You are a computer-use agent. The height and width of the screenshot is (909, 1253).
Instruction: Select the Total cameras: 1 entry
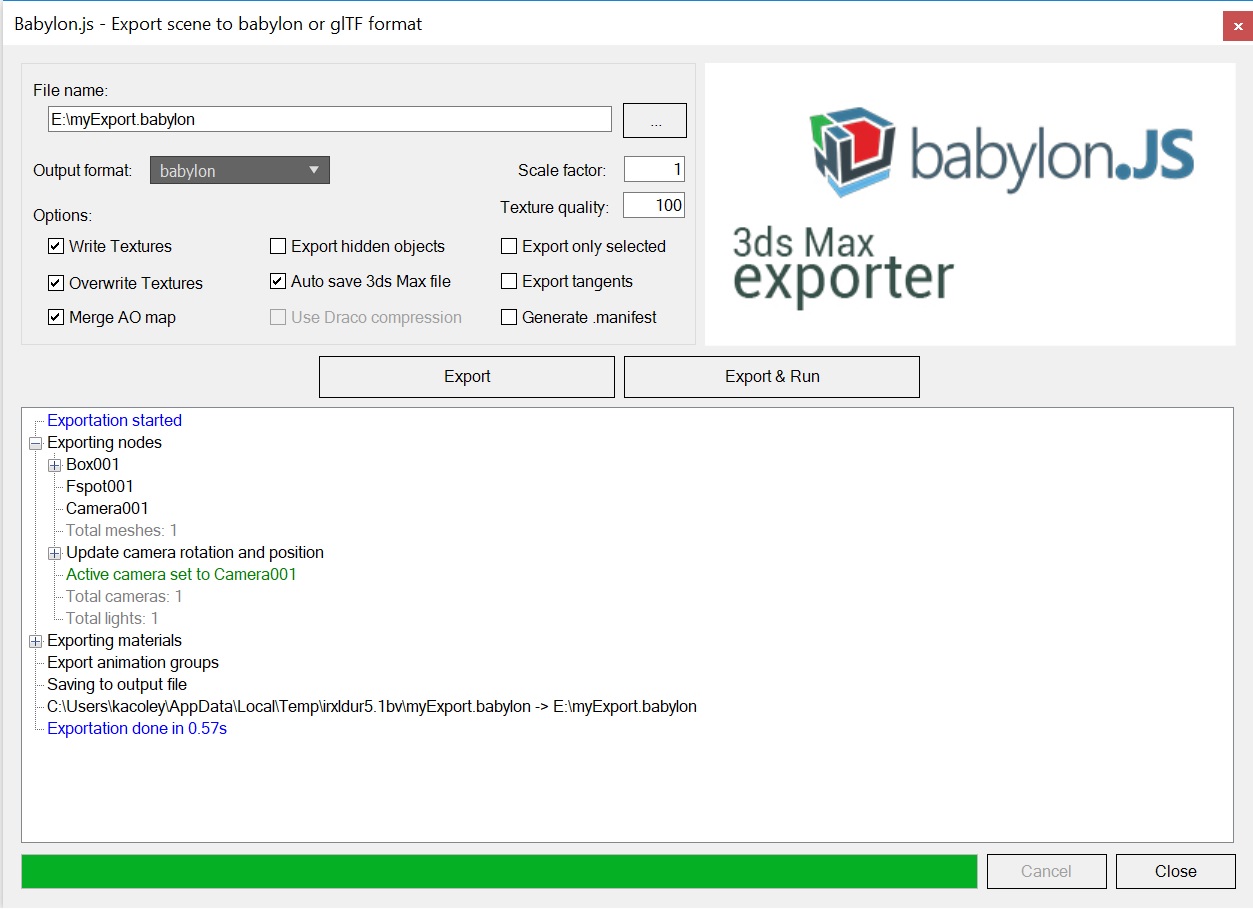click(124, 596)
